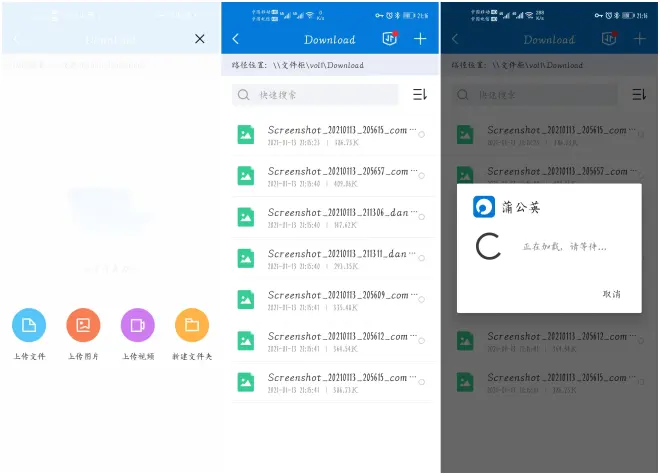Tap the dimmed sort icon on the right screen
Image resolution: width=660 pixels, height=475 pixels.
[639, 94]
